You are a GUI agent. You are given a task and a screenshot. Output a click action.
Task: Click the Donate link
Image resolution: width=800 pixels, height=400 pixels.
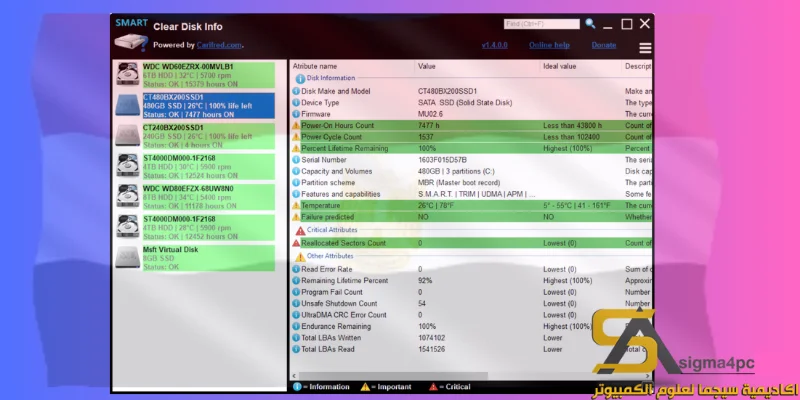[x=604, y=45]
